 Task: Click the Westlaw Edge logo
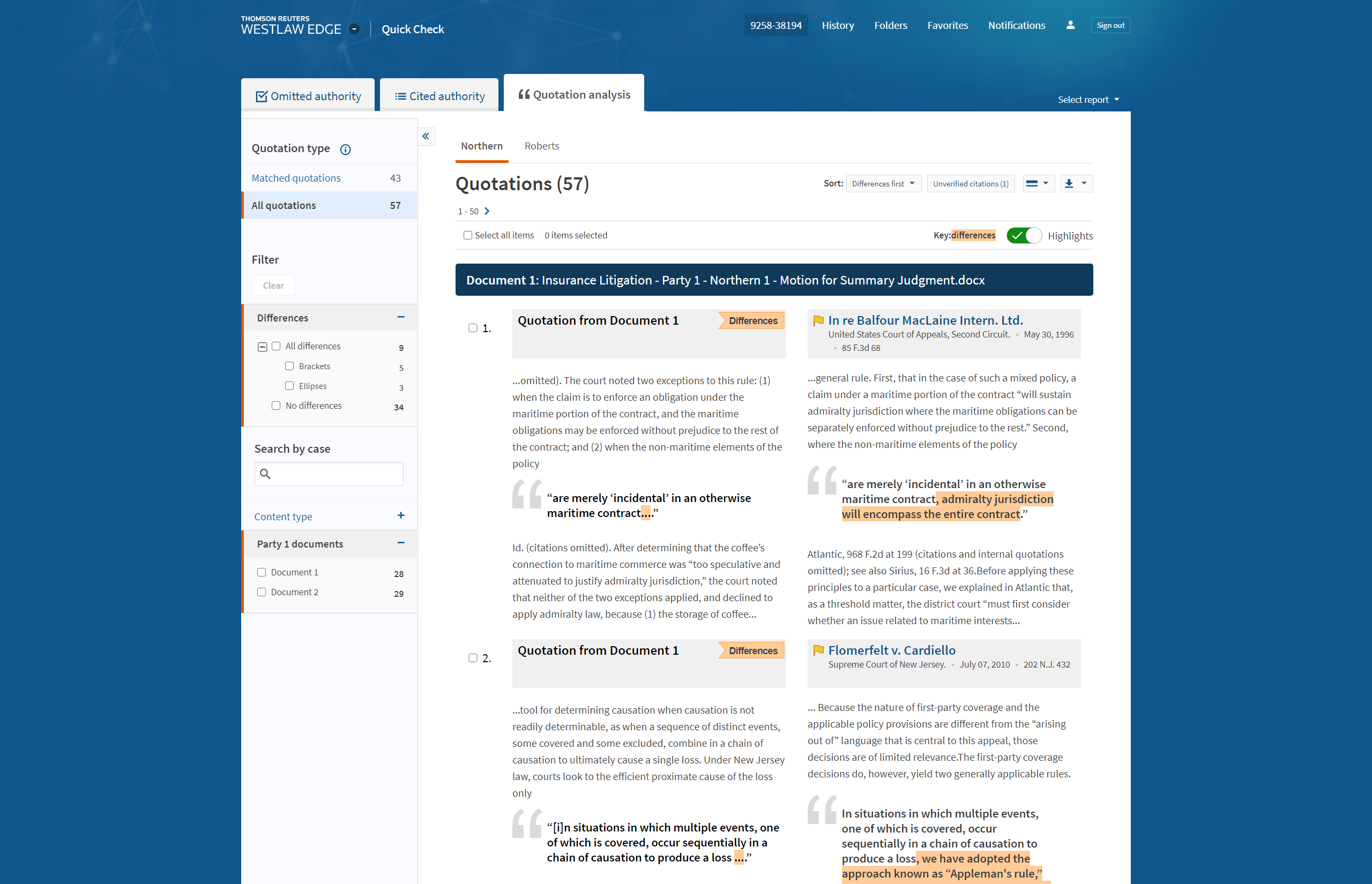coord(290,26)
